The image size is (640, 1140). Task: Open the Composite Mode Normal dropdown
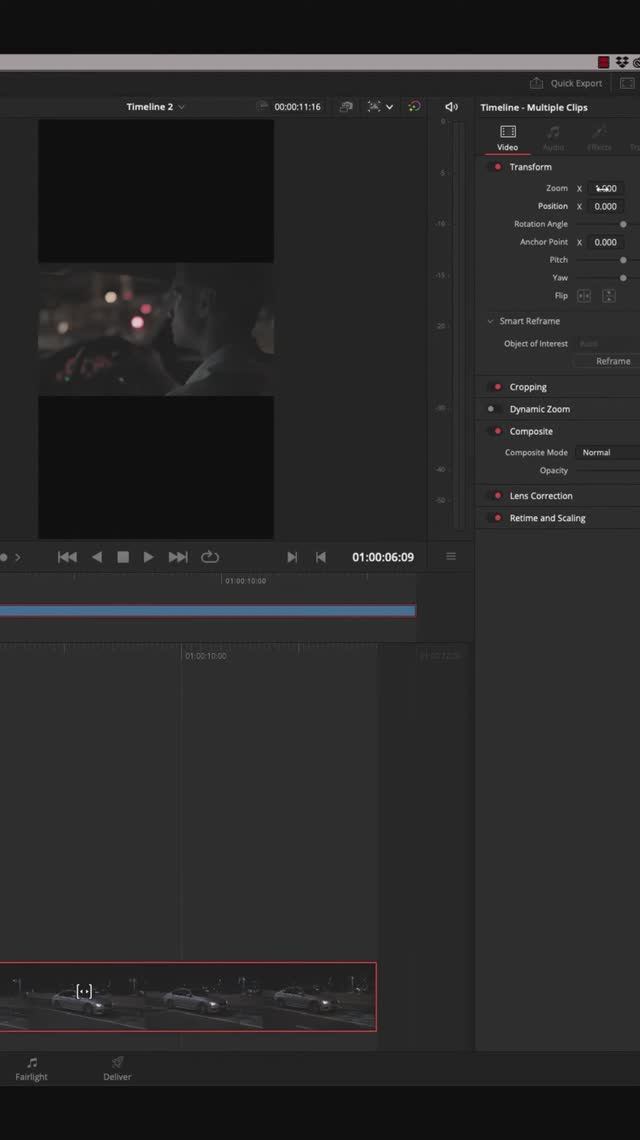[609, 452]
